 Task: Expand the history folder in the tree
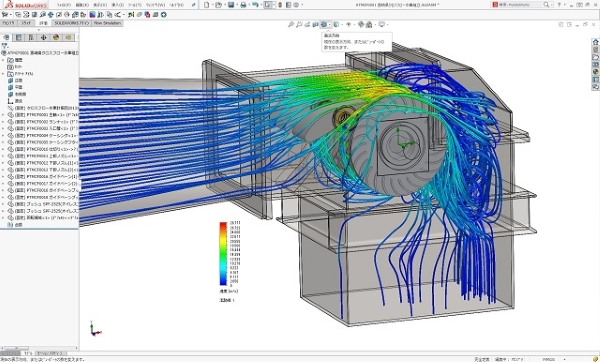(x=3, y=60)
